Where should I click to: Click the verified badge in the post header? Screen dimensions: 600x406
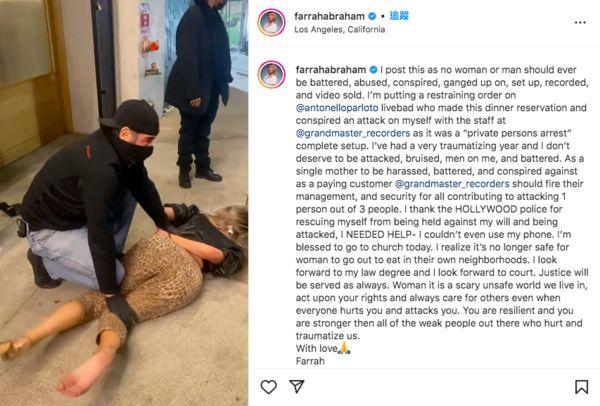point(372,16)
